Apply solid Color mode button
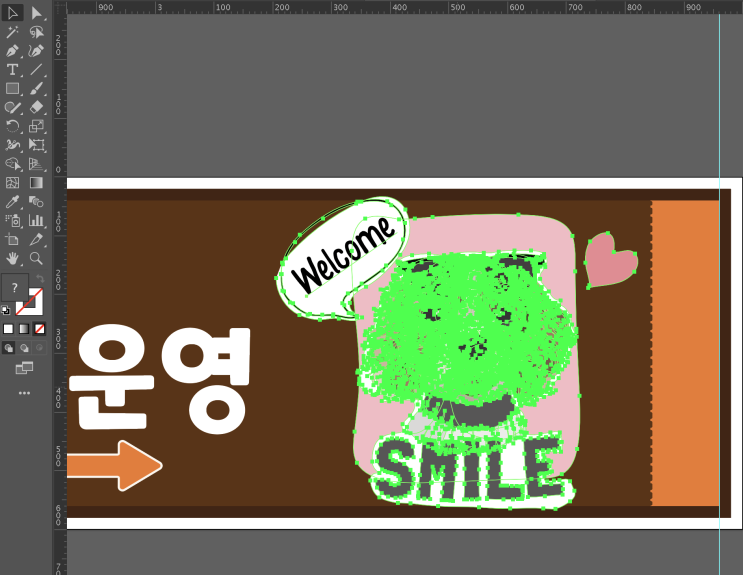This screenshot has height=575, width=743. pyautogui.click(x=8, y=329)
